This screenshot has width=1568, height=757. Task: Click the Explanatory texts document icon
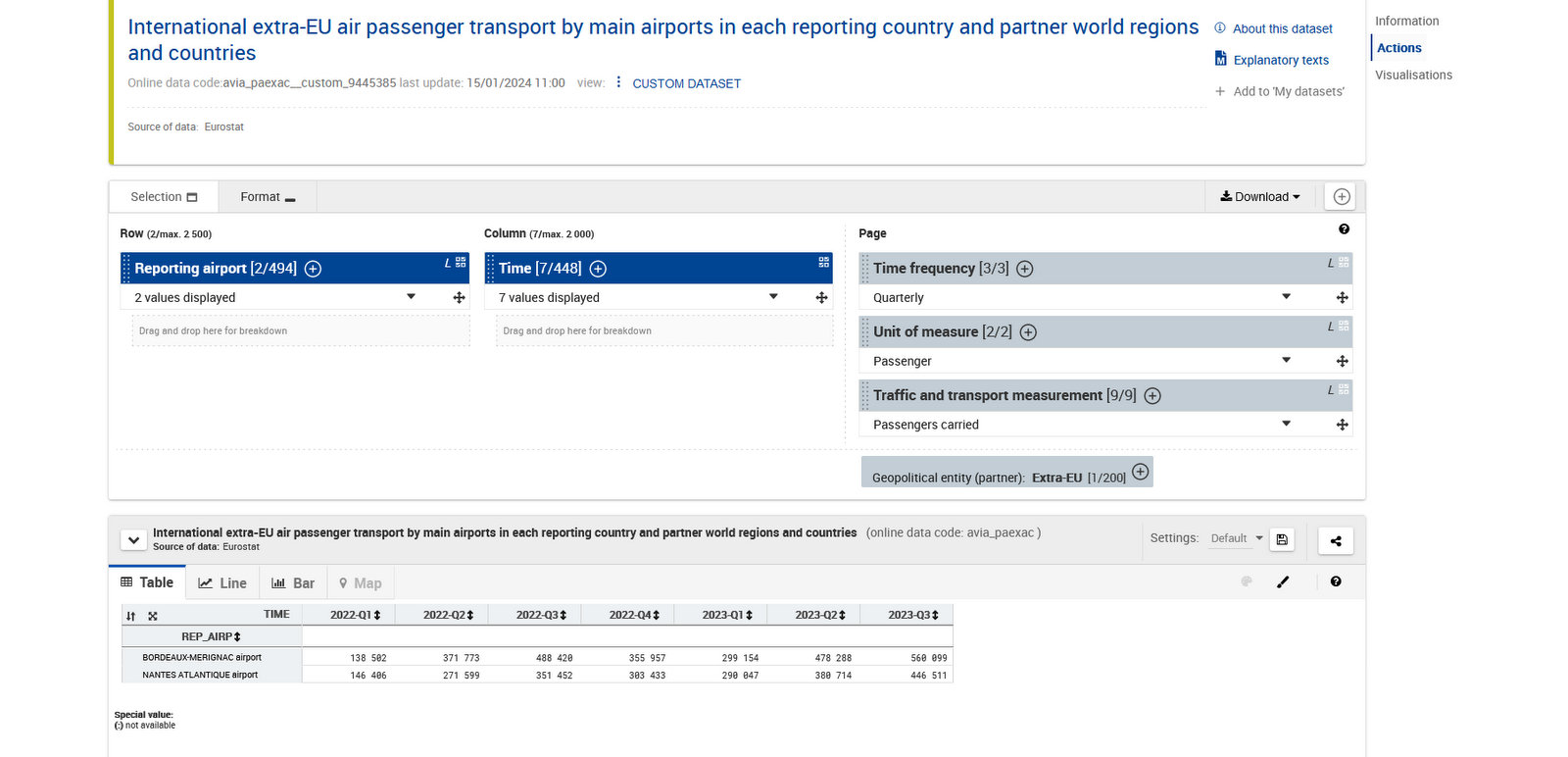pyautogui.click(x=1221, y=59)
